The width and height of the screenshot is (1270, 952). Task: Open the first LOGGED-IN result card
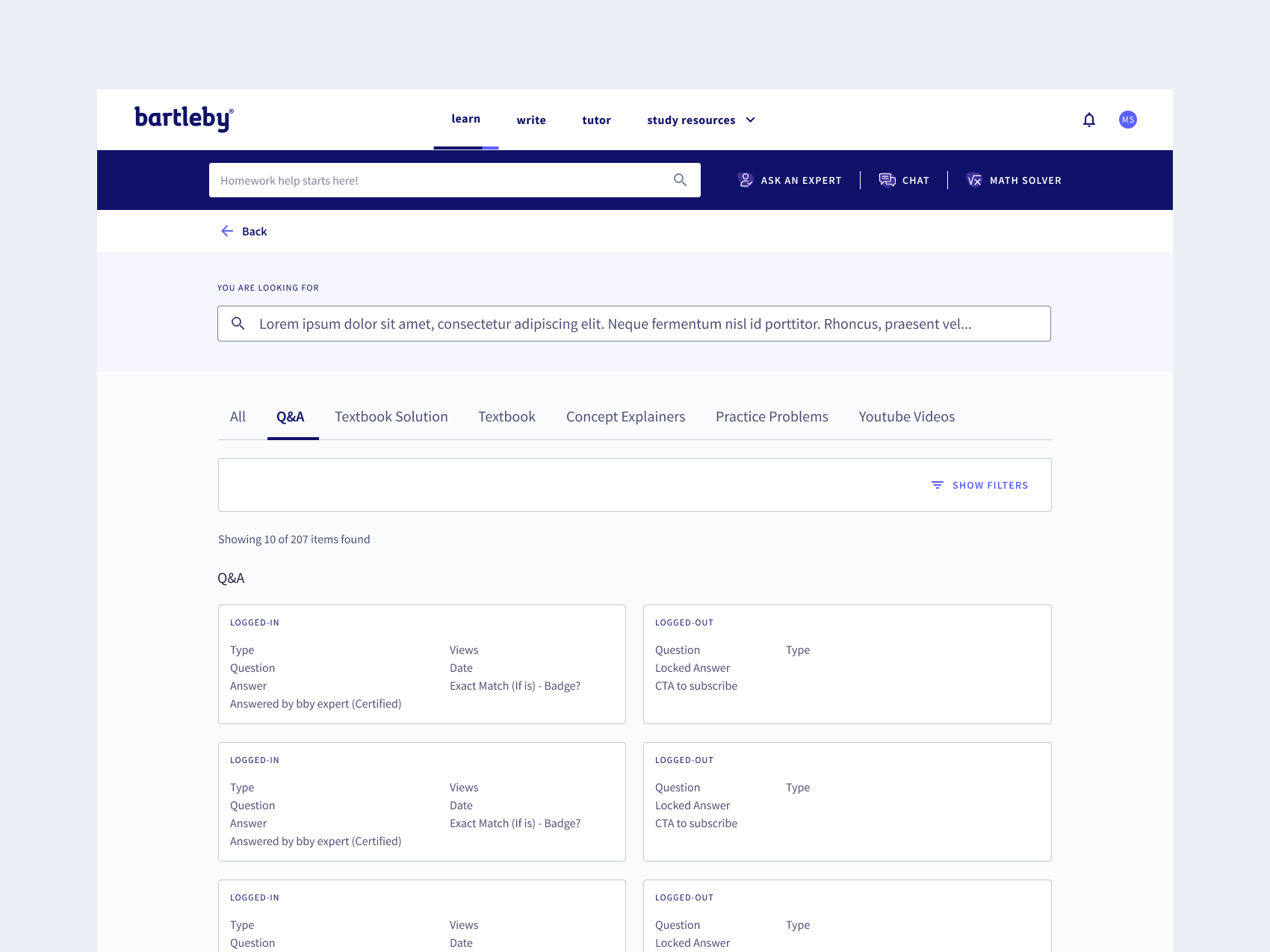(422, 664)
